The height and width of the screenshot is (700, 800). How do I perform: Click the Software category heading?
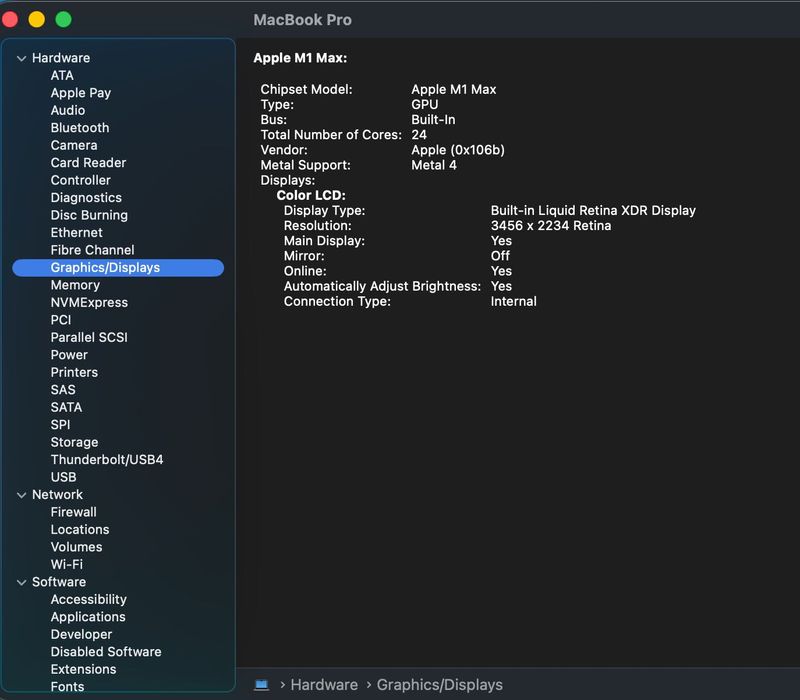(x=59, y=582)
